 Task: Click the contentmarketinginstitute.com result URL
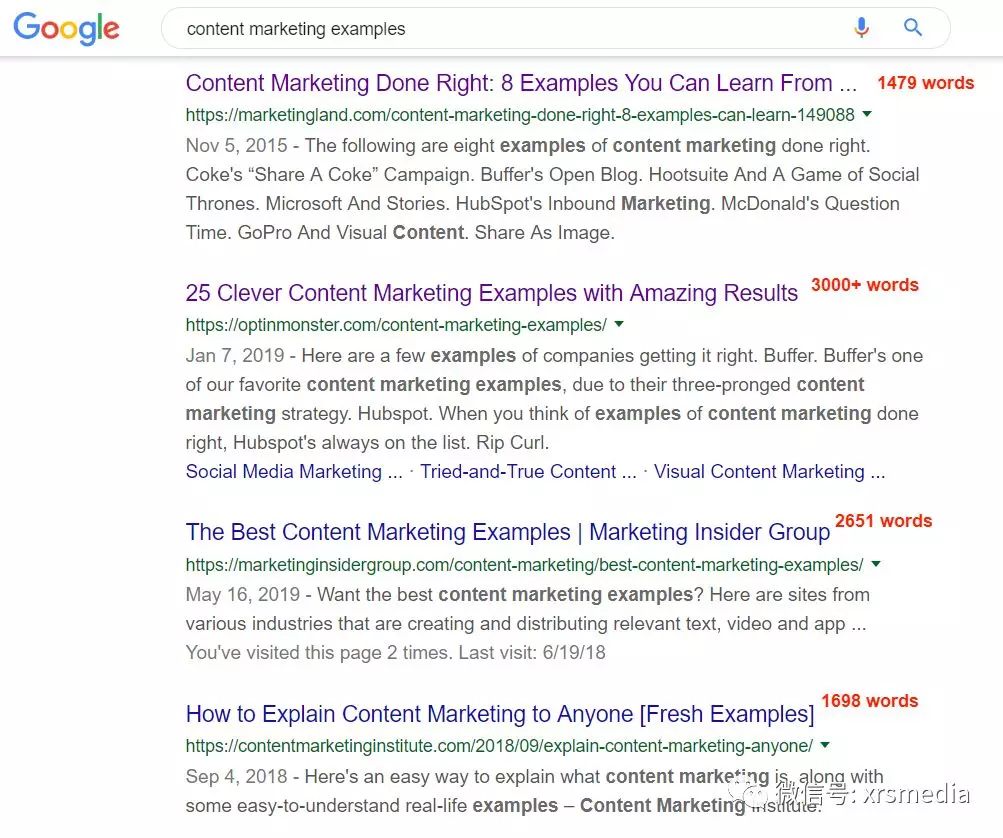(499, 746)
